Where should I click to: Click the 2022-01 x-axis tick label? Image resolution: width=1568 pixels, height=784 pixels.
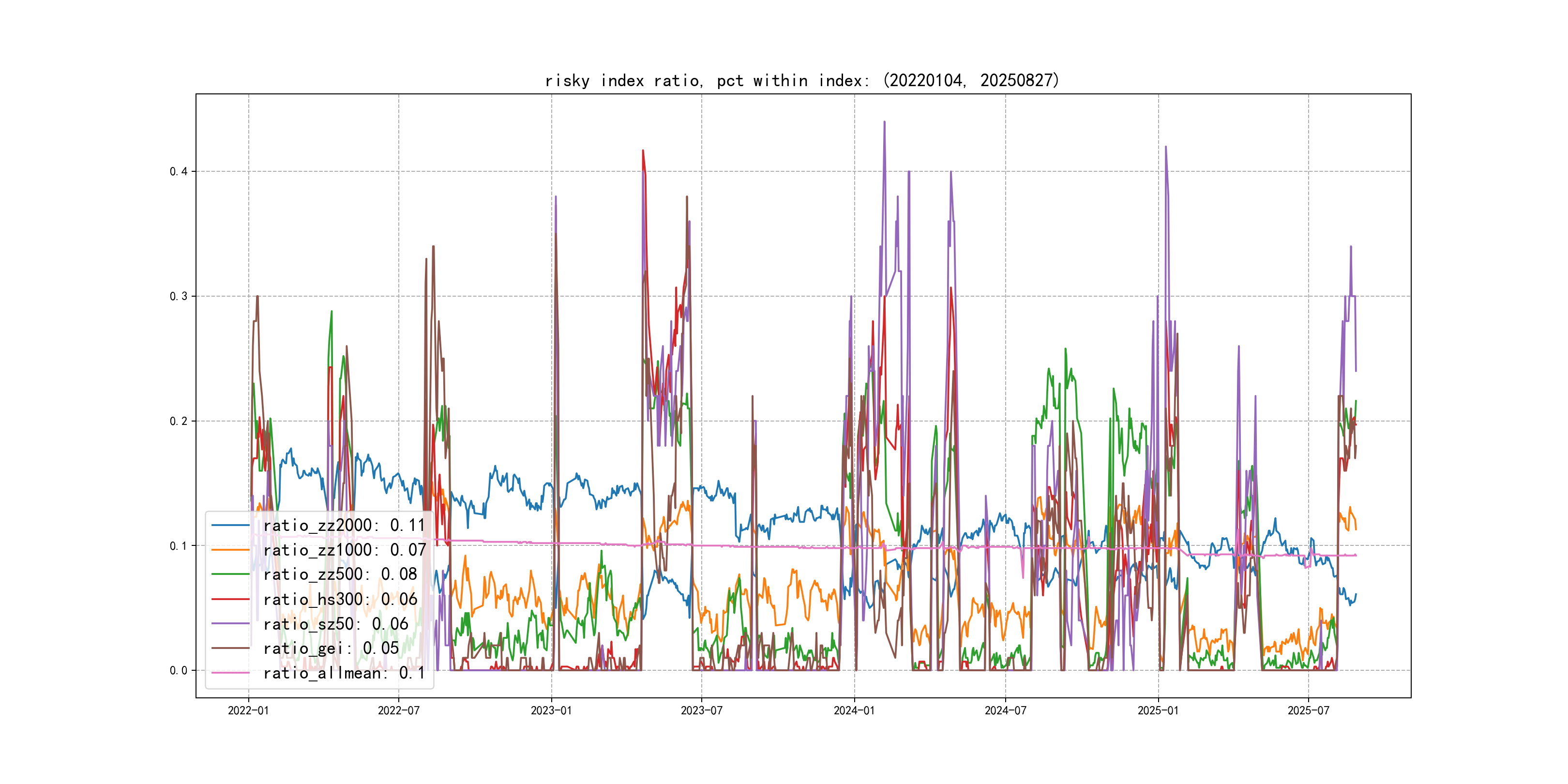tap(248, 710)
